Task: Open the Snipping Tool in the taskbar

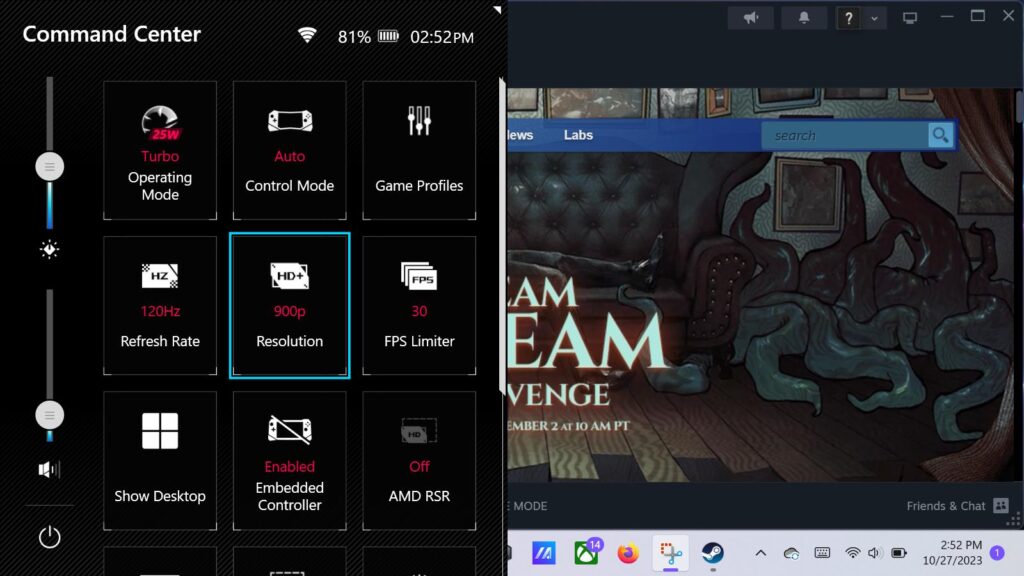Action: click(671, 554)
